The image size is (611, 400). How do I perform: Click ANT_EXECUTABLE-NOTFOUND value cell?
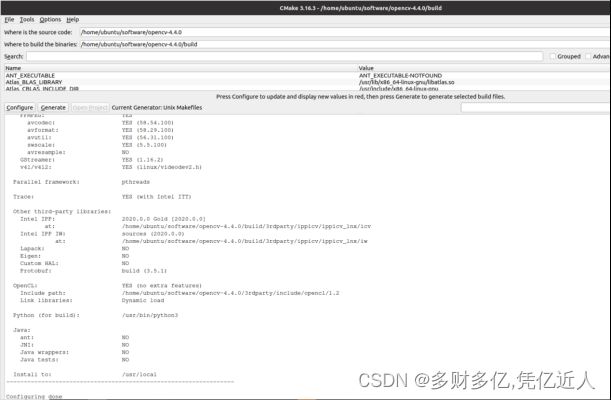click(x=400, y=76)
